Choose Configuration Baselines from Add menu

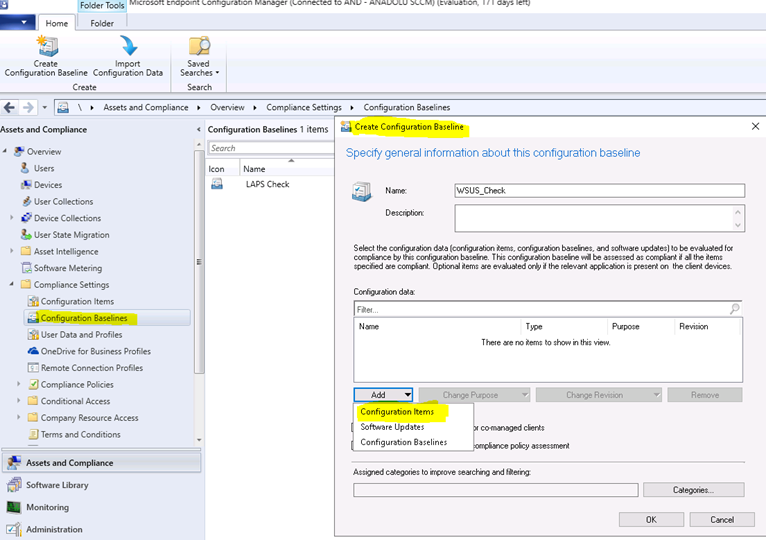pos(404,442)
